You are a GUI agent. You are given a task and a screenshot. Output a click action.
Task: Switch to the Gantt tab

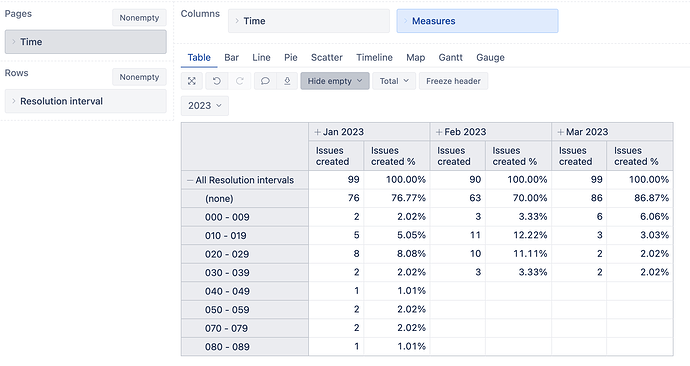coord(450,58)
